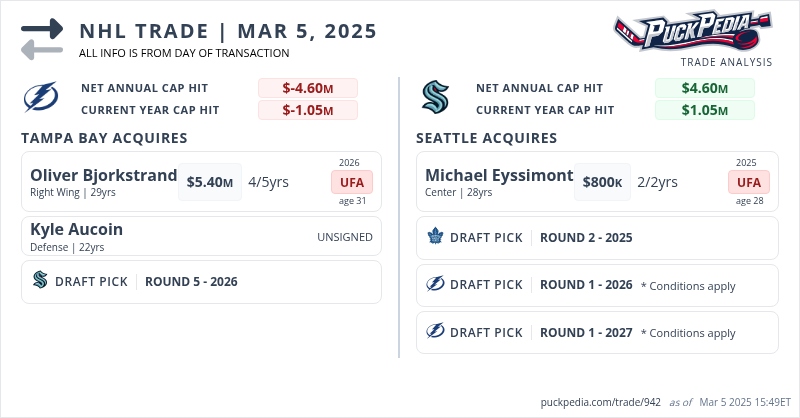This screenshot has width=800, height=418.
Task: Click Tampa Bay net annual cap hit value
Action: click(308, 88)
